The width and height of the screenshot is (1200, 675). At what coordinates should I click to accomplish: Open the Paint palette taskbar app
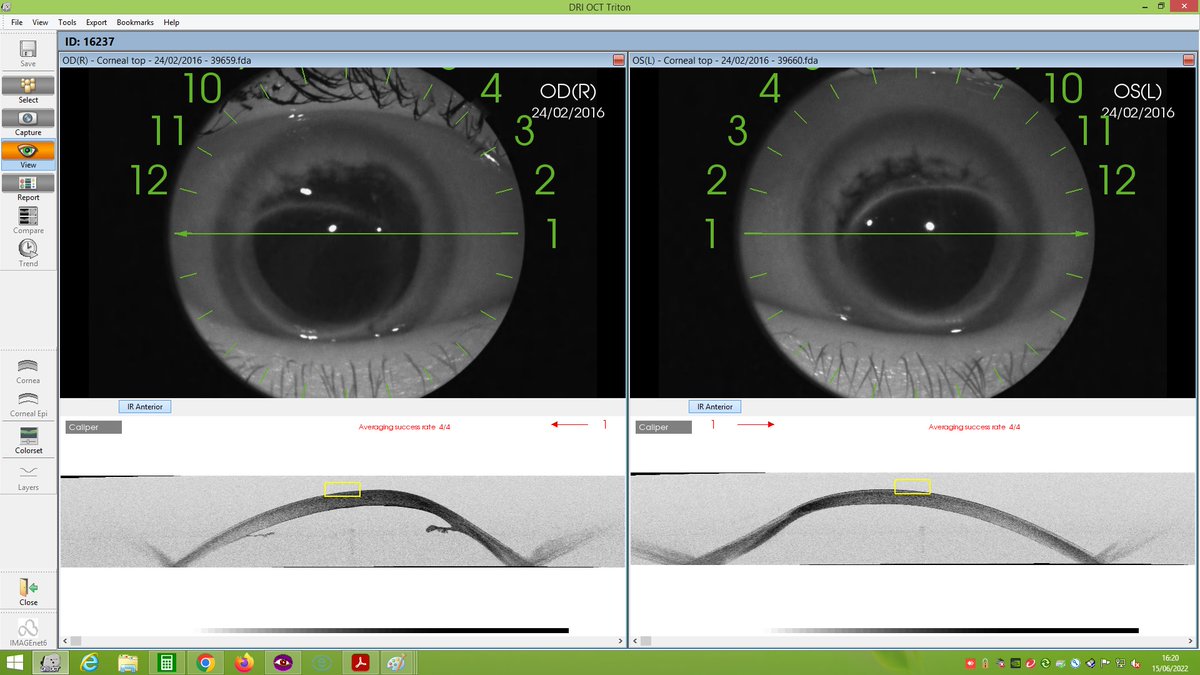tap(397, 662)
